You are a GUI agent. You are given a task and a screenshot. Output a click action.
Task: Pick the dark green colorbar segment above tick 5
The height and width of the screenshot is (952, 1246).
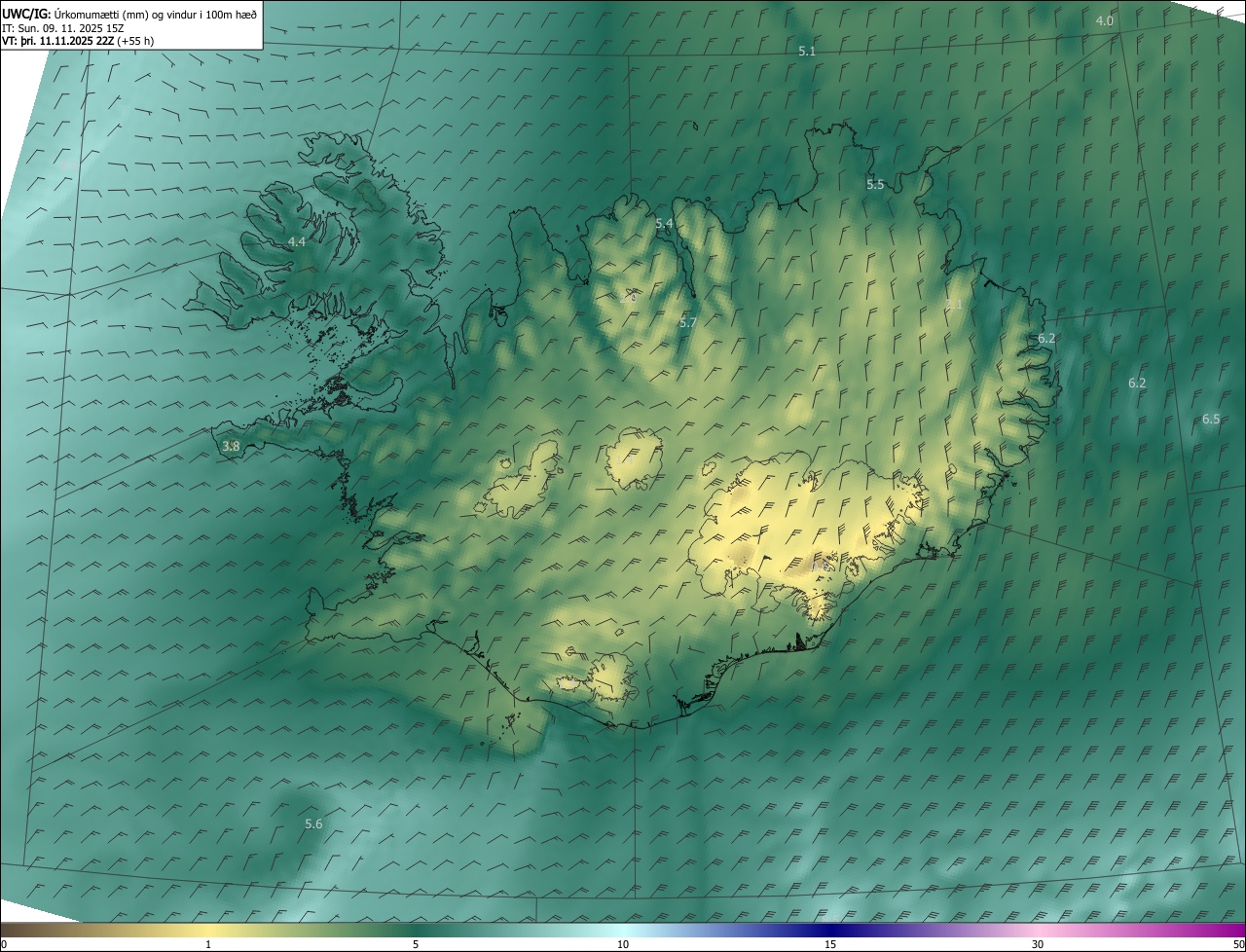pyautogui.click(x=416, y=930)
